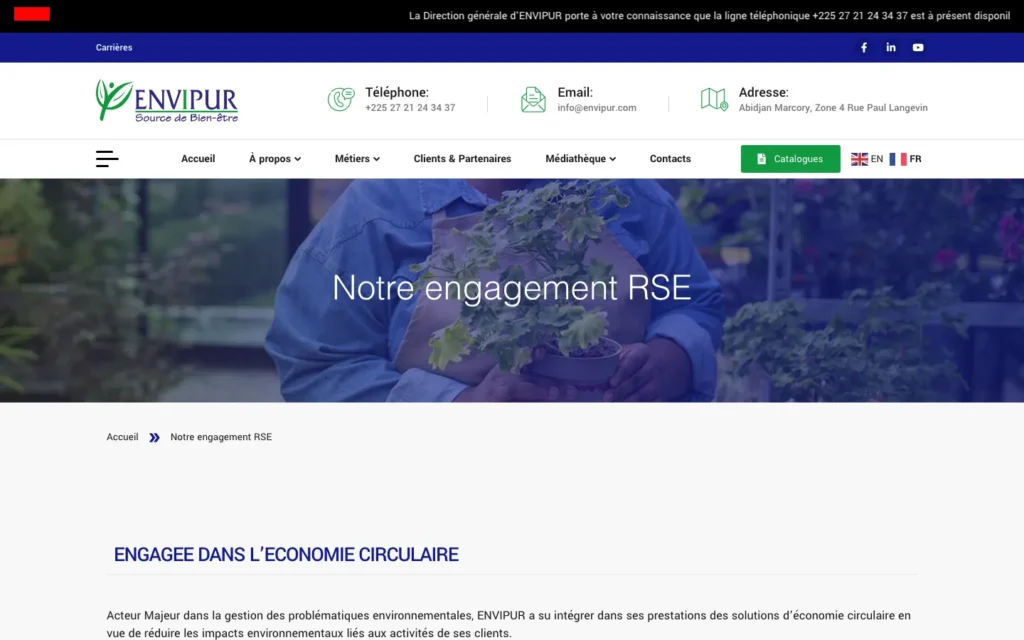Expand the Médiathèque dropdown menu
This screenshot has width=1024, height=640.
(x=581, y=159)
